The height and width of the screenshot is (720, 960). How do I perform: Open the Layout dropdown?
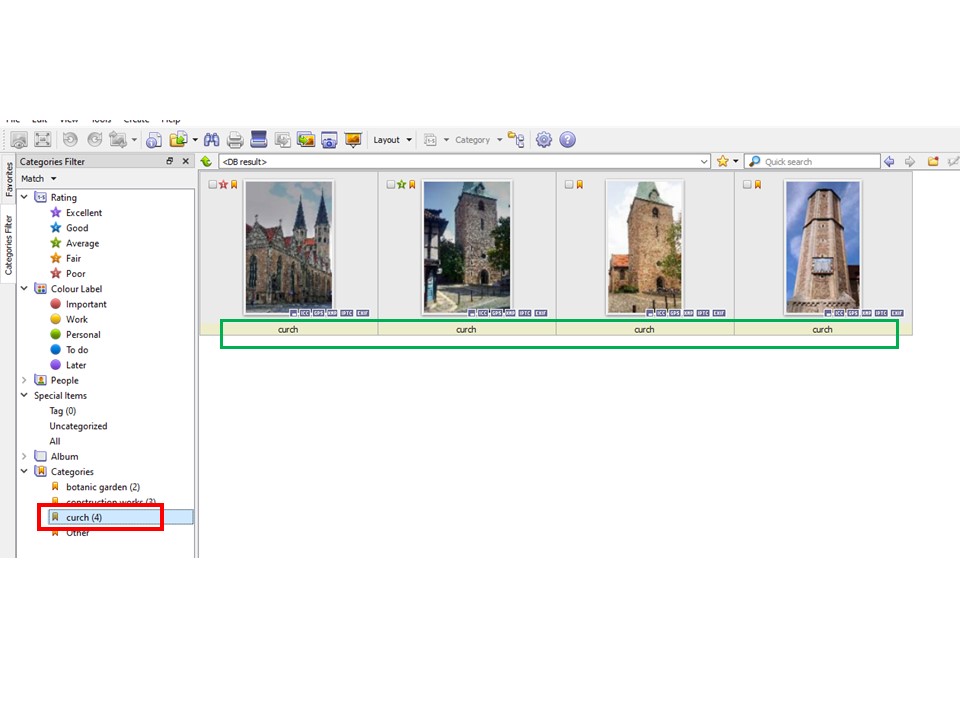click(x=392, y=140)
